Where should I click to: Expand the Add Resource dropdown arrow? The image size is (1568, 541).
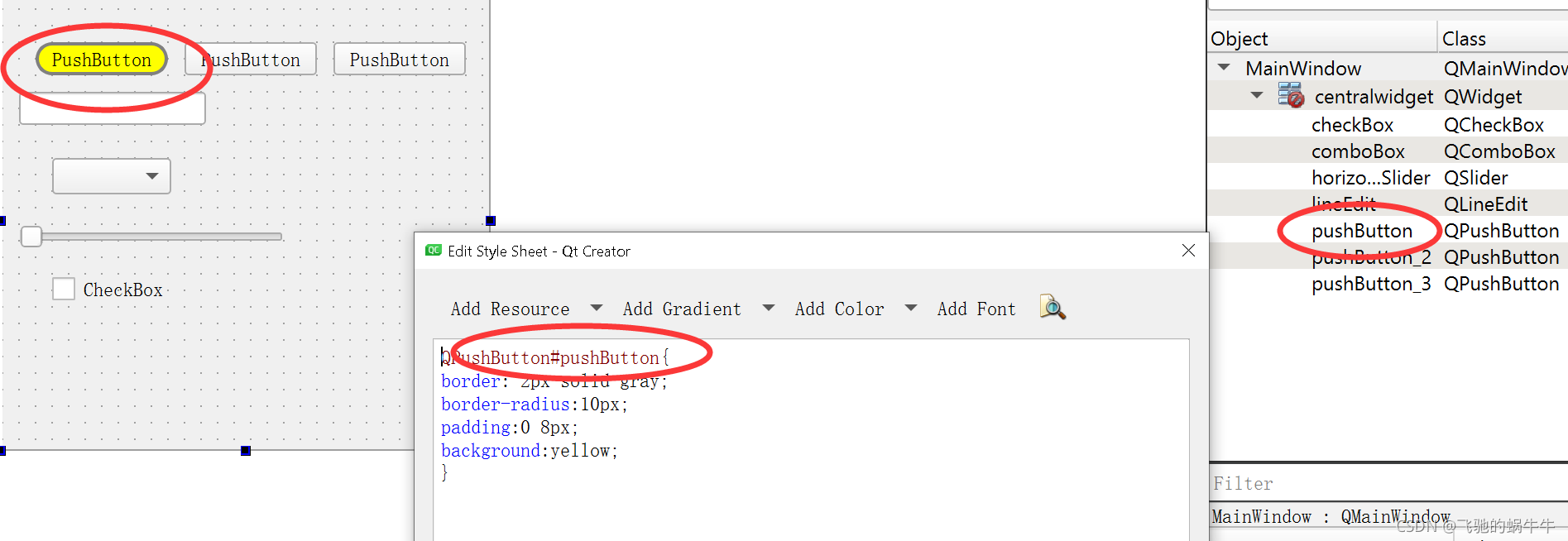[596, 308]
